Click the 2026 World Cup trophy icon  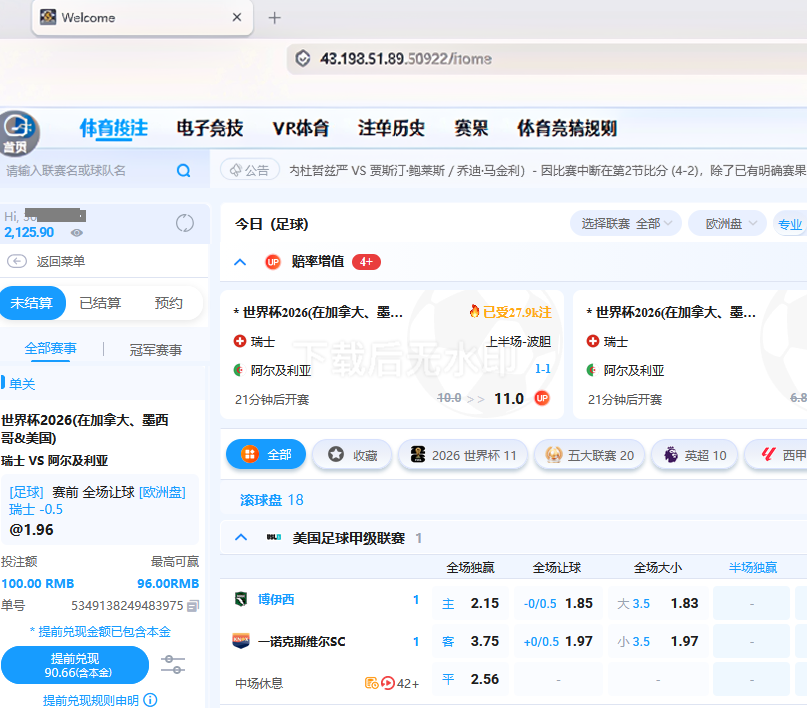coord(418,454)
